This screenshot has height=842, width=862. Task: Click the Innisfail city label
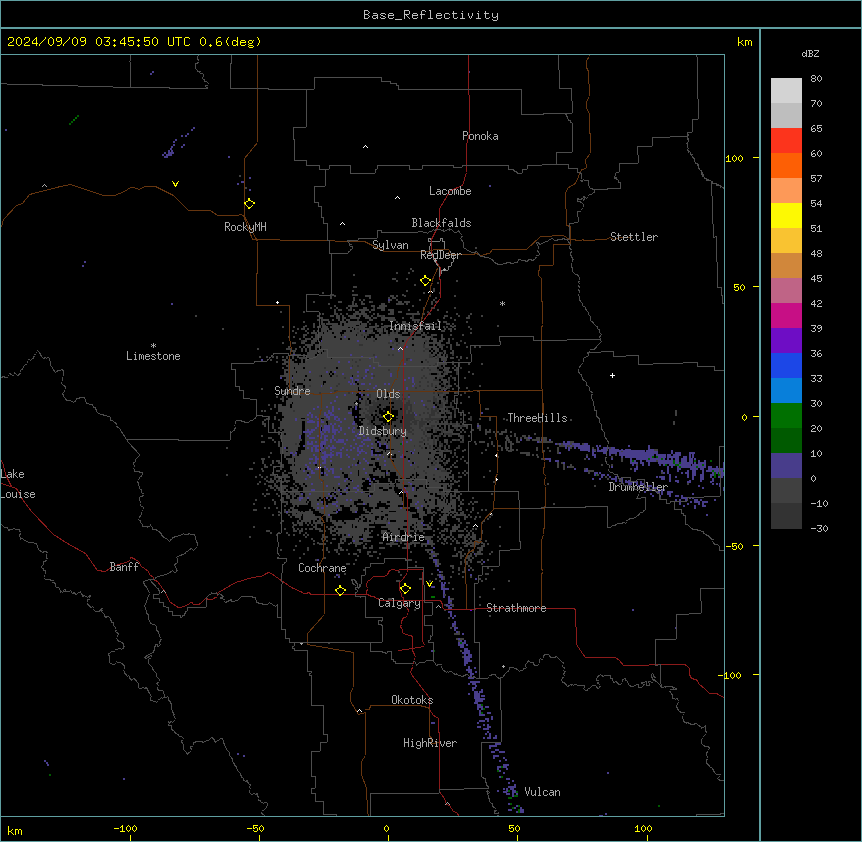point(415,326)
